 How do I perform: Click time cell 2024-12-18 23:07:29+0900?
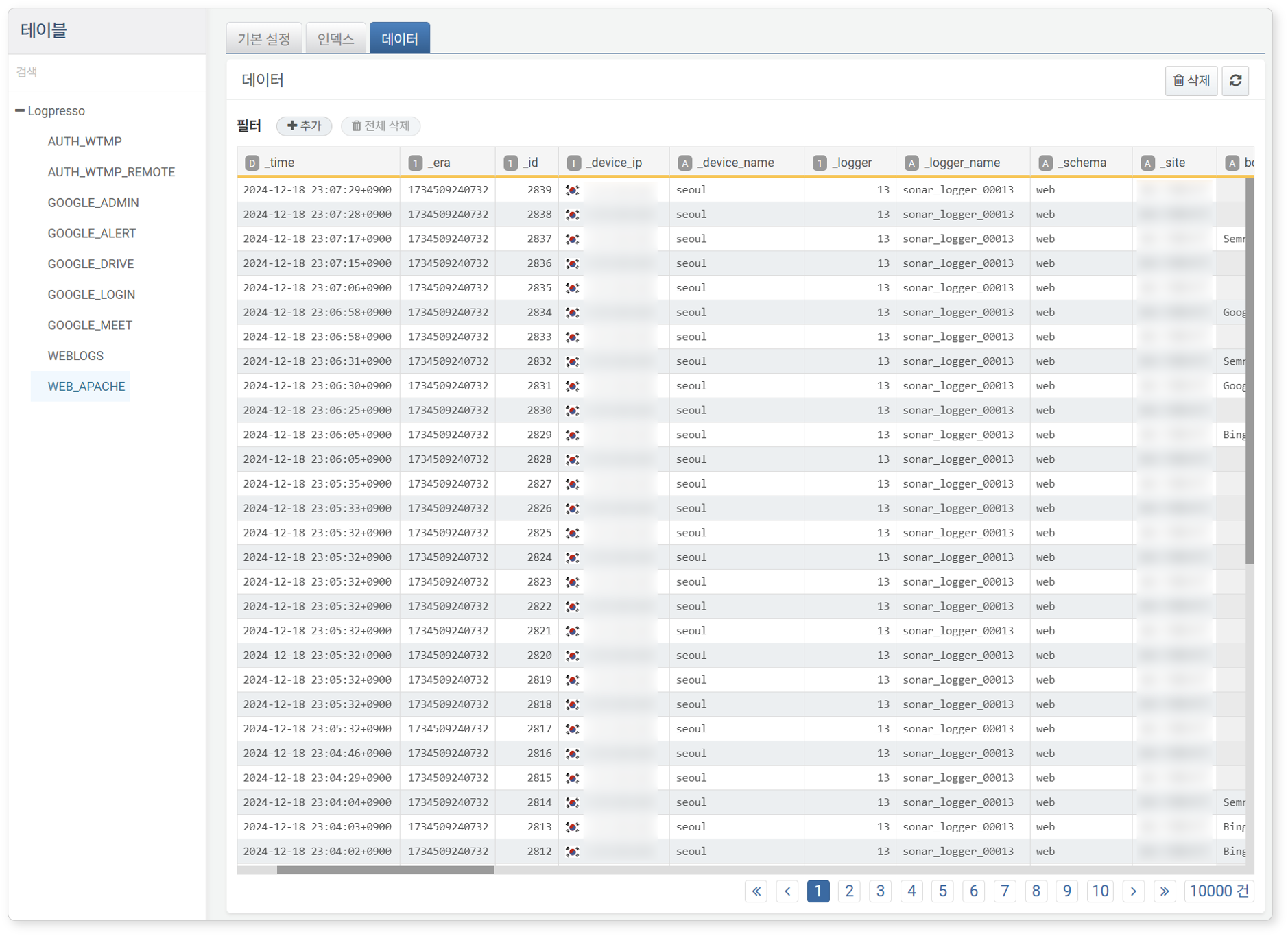click(x=318, y=190)
